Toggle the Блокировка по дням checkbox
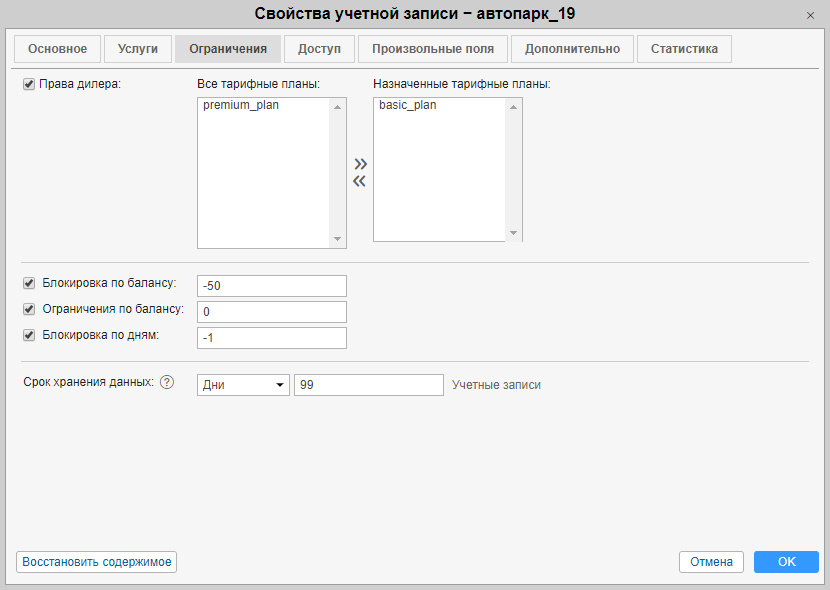Image resolution: width=830 pixels, height=590 pixels. pos(29,335)
